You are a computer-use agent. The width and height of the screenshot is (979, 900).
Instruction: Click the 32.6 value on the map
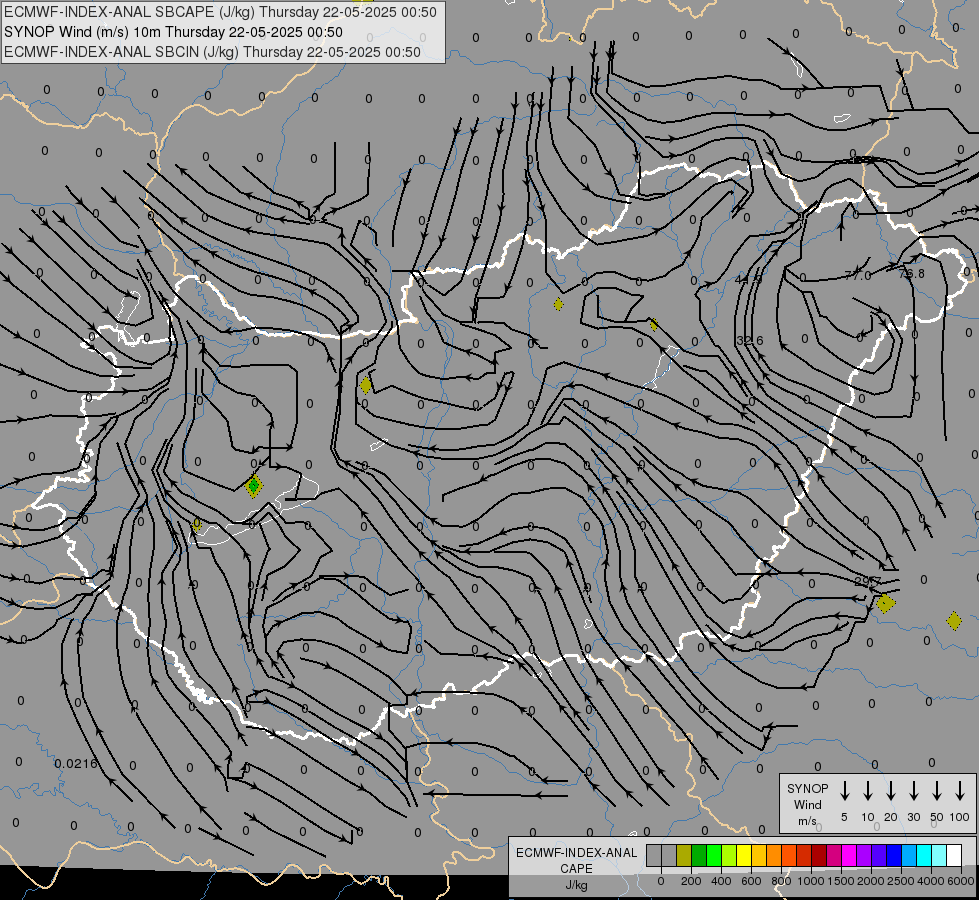point(750,340)
